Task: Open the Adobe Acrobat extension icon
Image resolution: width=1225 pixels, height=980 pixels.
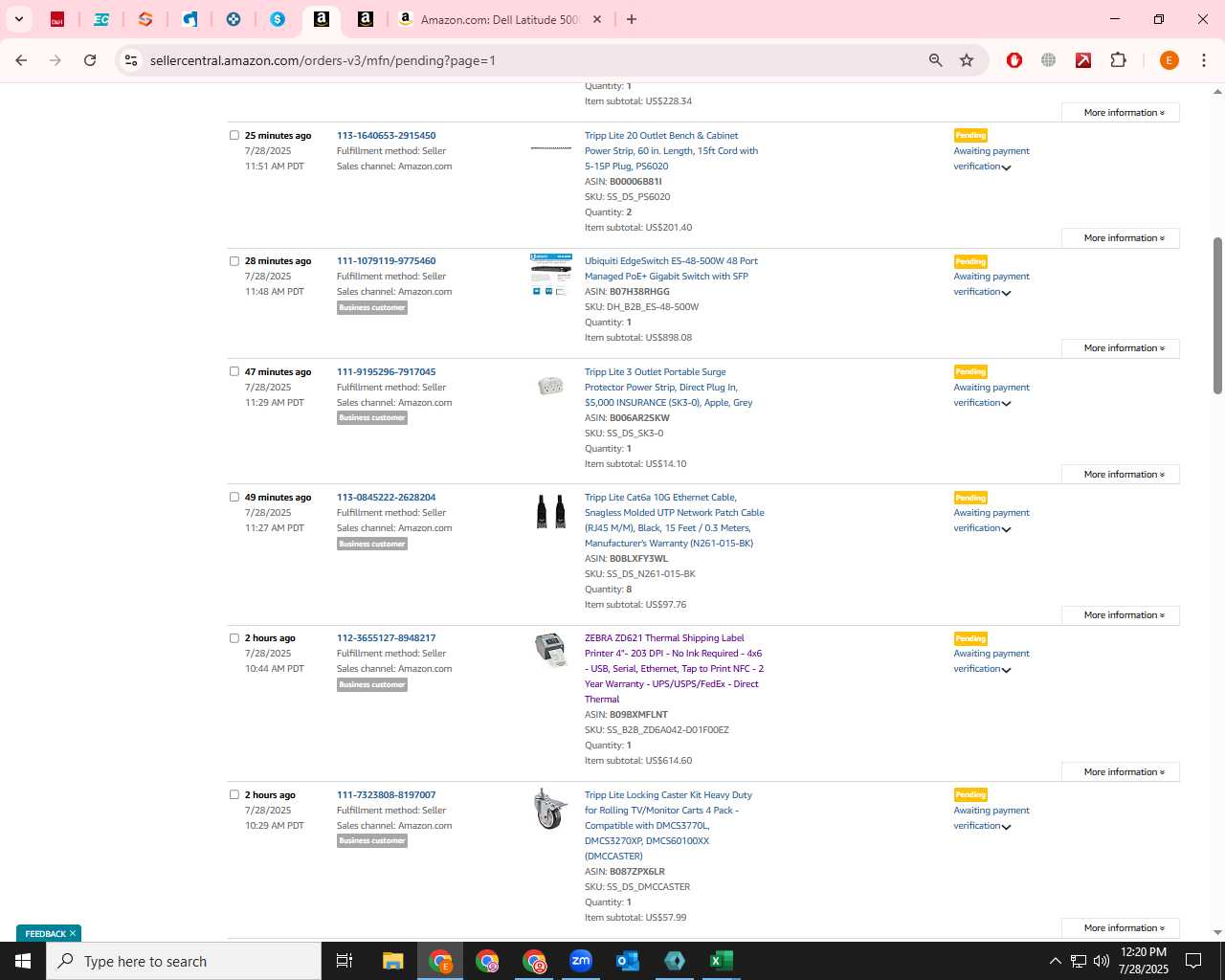Action: coord(1083,60)
